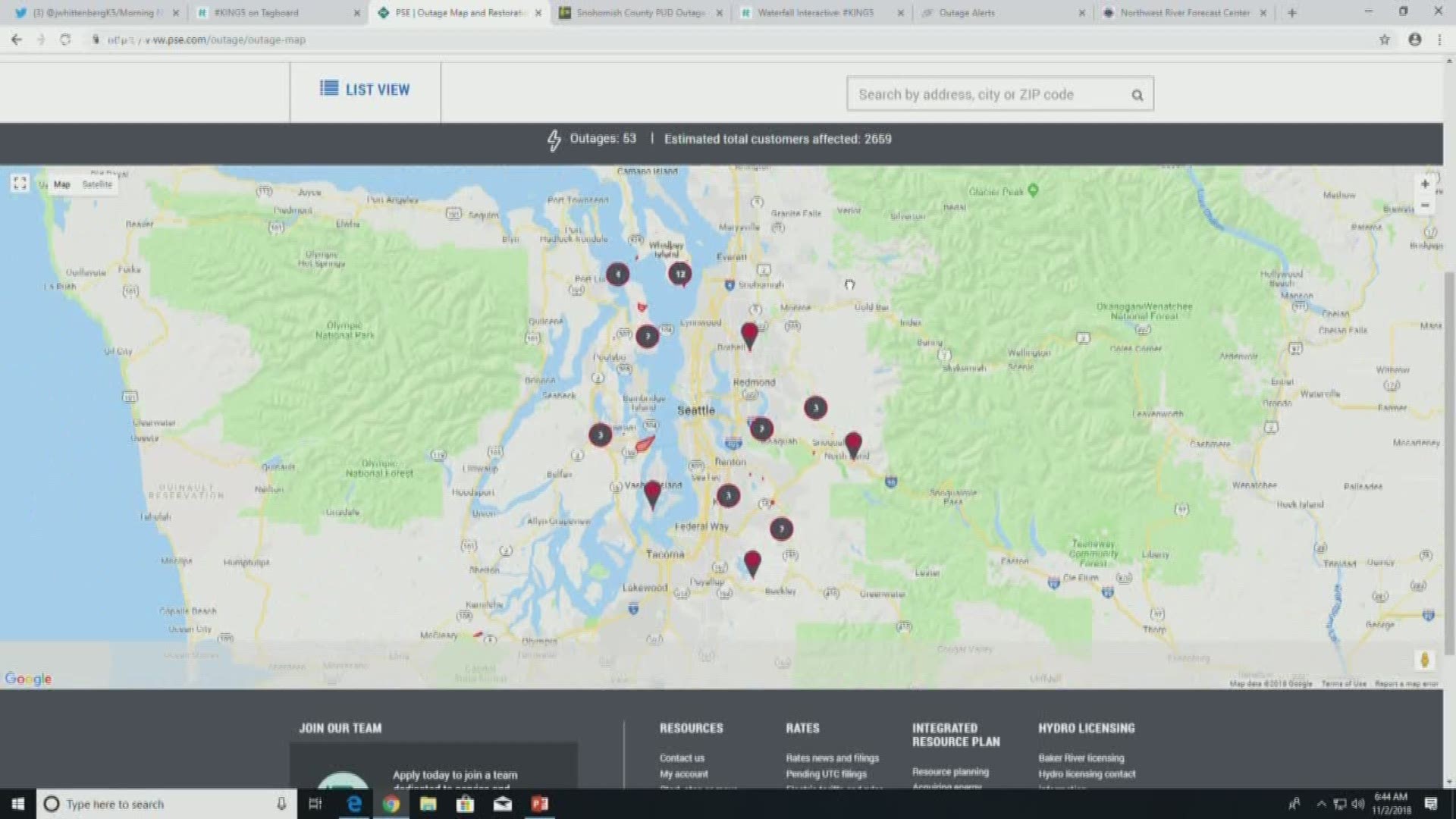Switch map to Satellite view
The width and height of the screenshot is (1456, 819).
point(97,184)
